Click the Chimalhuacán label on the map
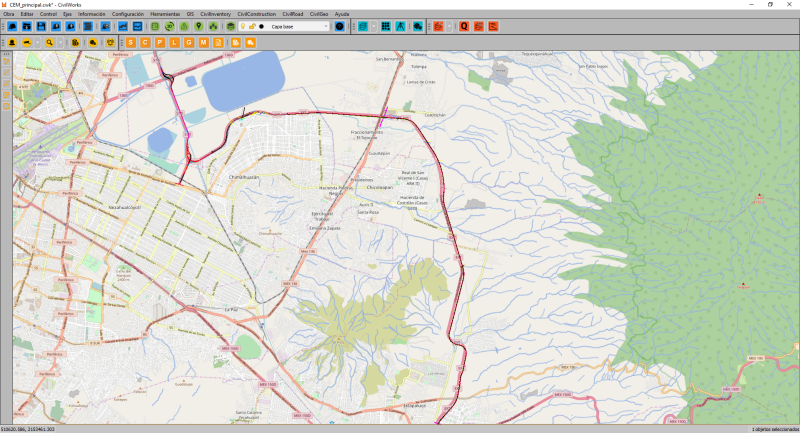The width and height of the screenshot is (800, 433). coord(244,176)
